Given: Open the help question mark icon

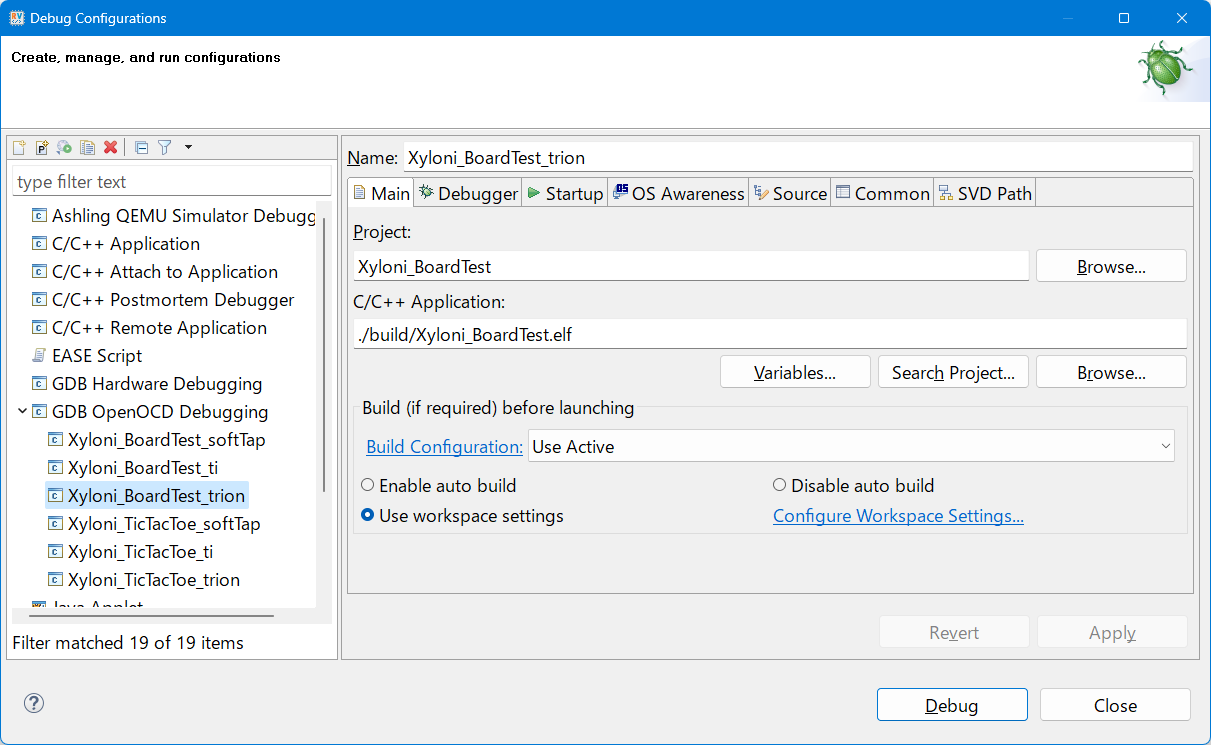Looking at the screenshot, I should [34, 704].
